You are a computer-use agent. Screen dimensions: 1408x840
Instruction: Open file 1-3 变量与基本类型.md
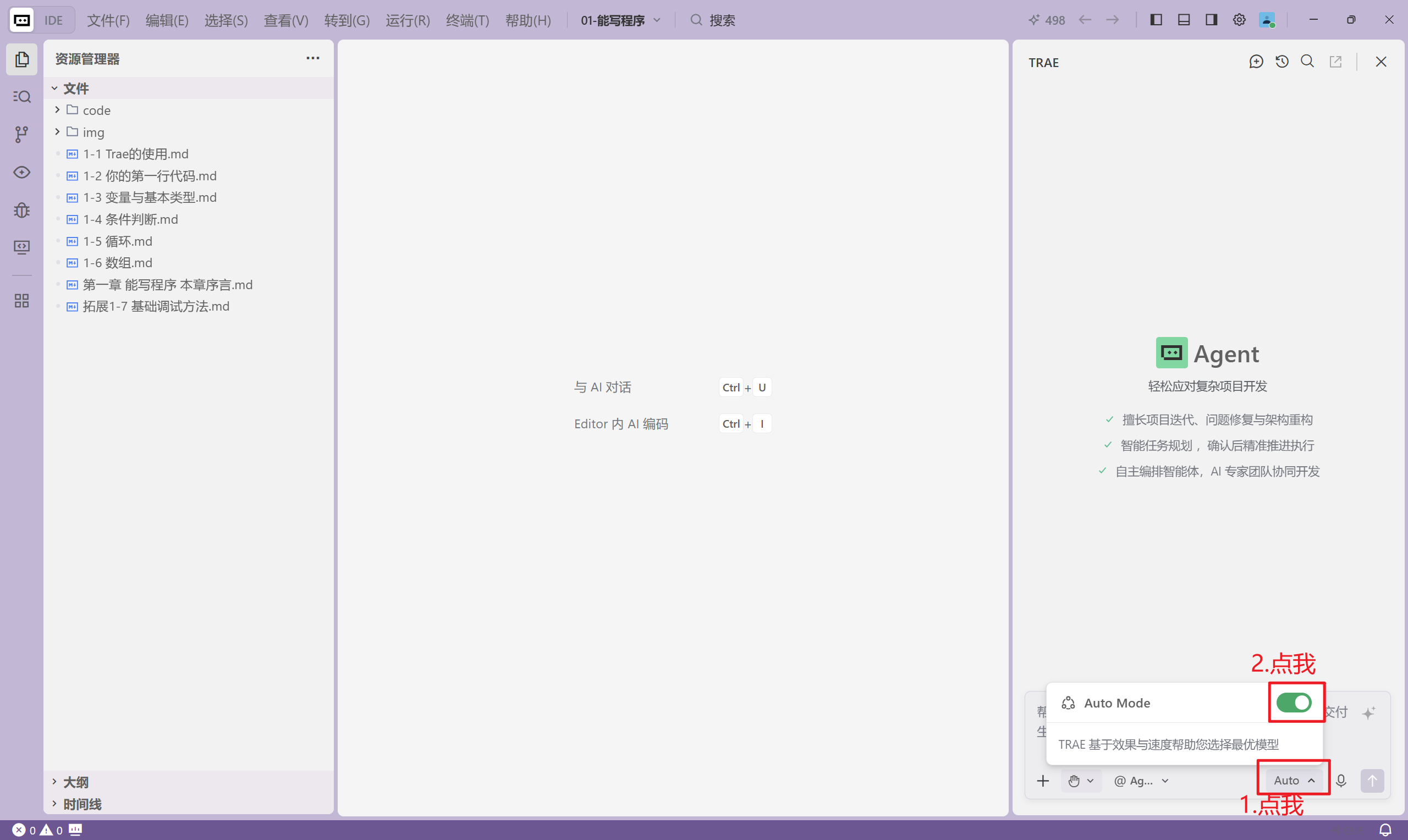pos(189,197)
